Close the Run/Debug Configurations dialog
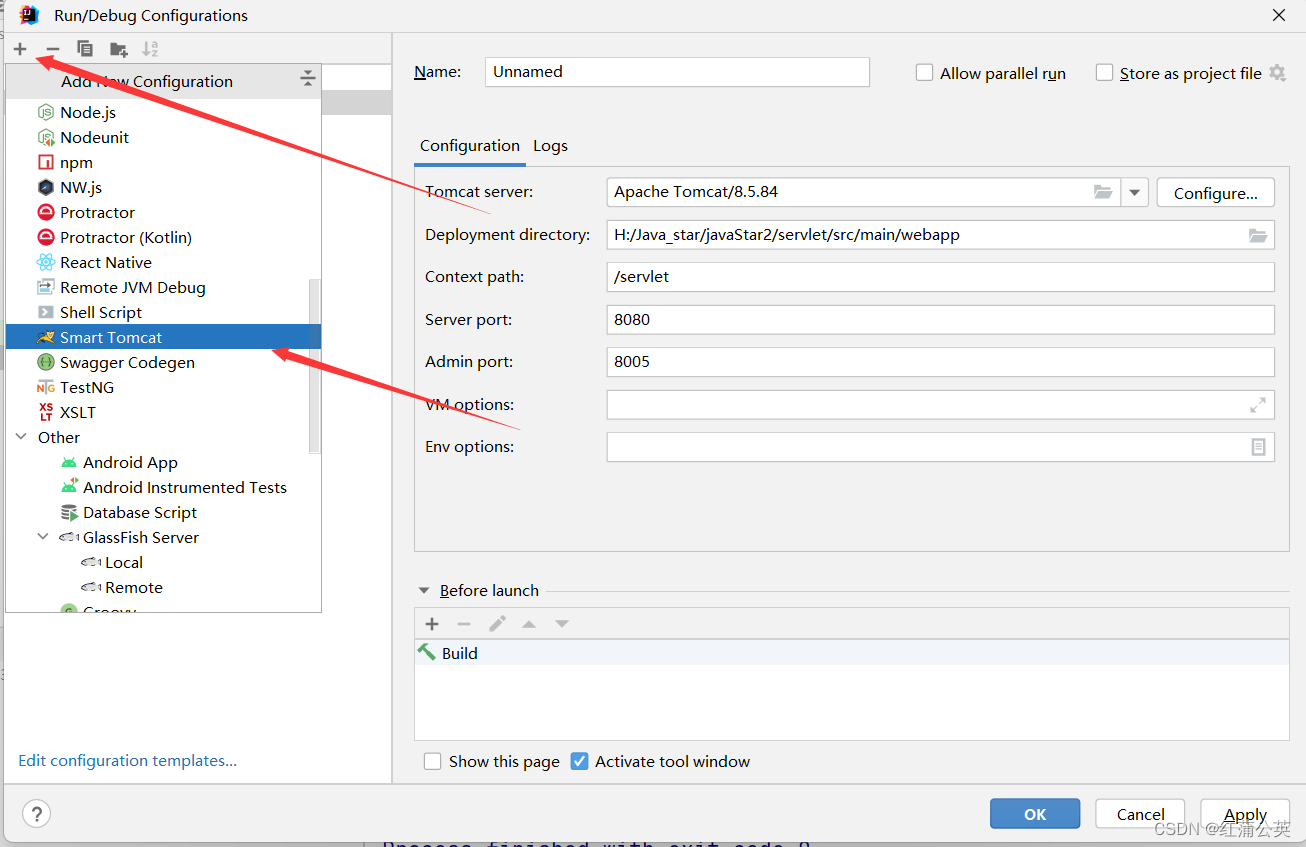 1278,15
